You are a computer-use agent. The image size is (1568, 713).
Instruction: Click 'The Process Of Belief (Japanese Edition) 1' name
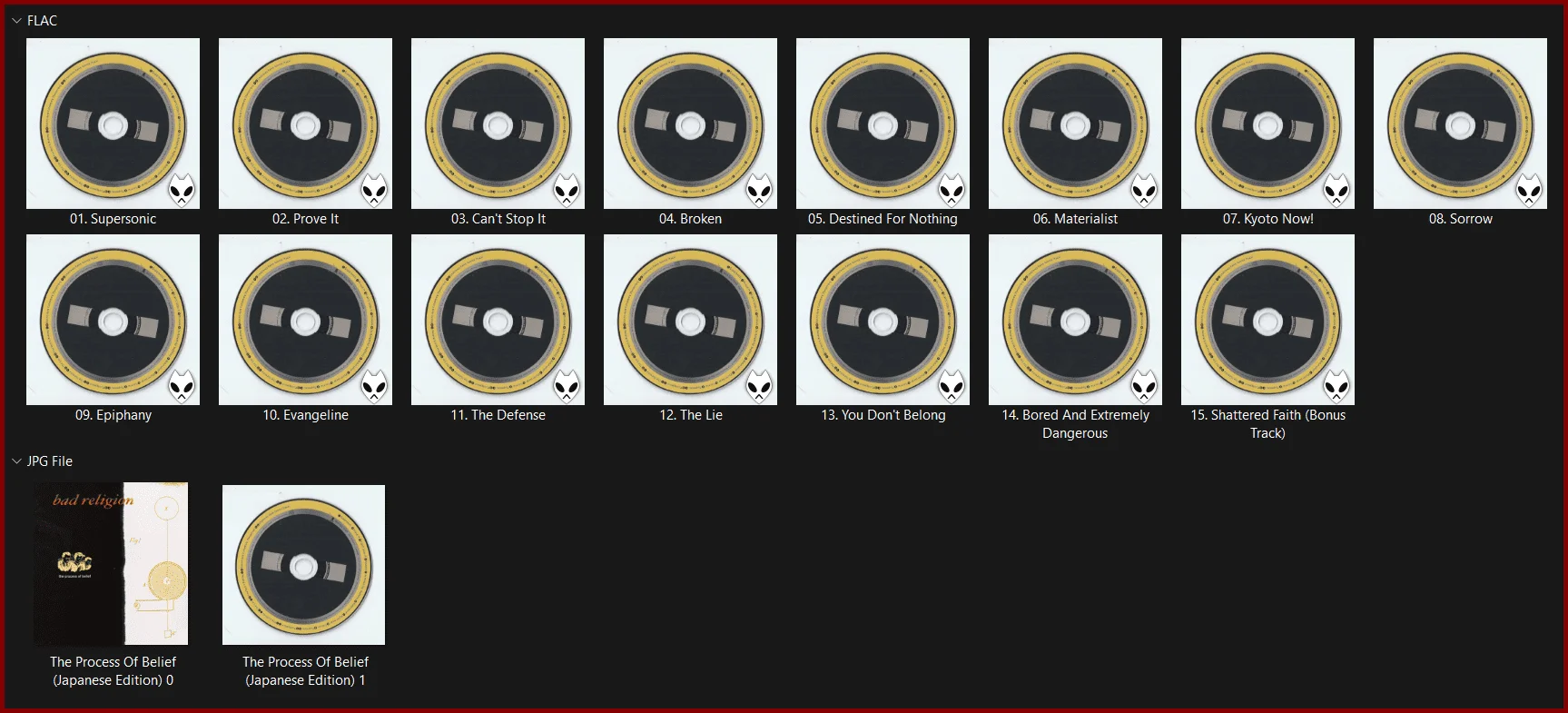[x=305, y=671]
